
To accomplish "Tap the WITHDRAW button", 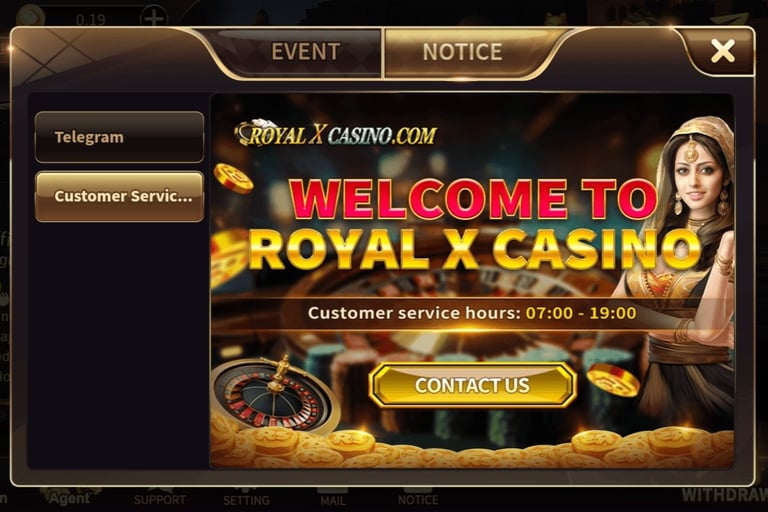I will point(725,495).
